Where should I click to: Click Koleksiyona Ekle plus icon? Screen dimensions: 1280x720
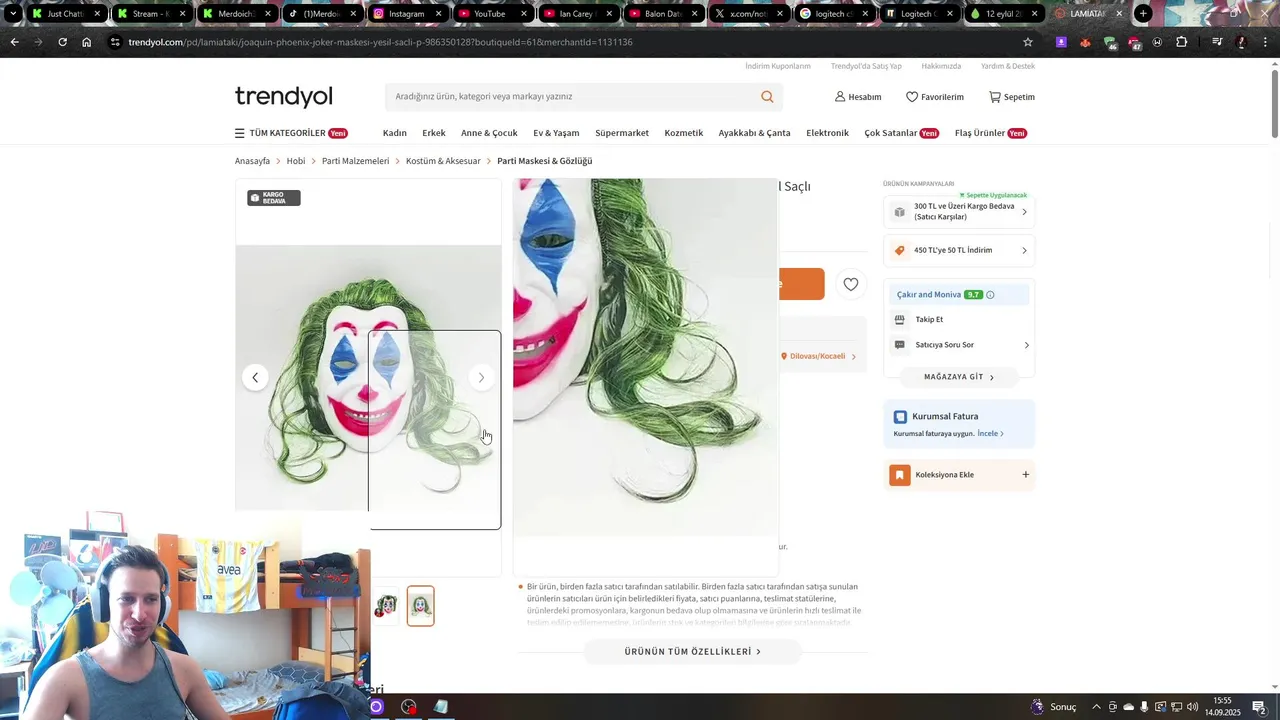[1025, 475]
